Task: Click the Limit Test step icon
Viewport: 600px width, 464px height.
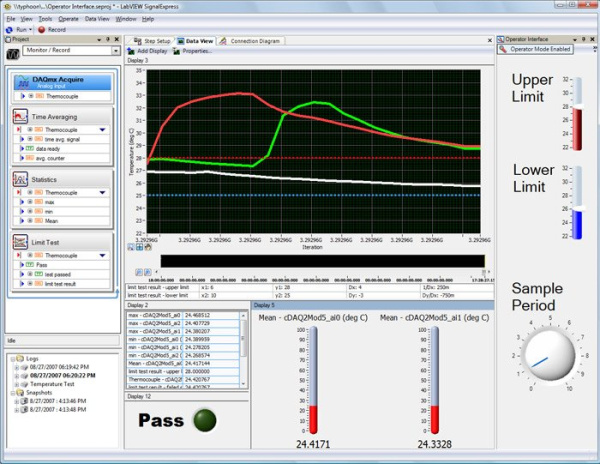Action: coord(21,242)
